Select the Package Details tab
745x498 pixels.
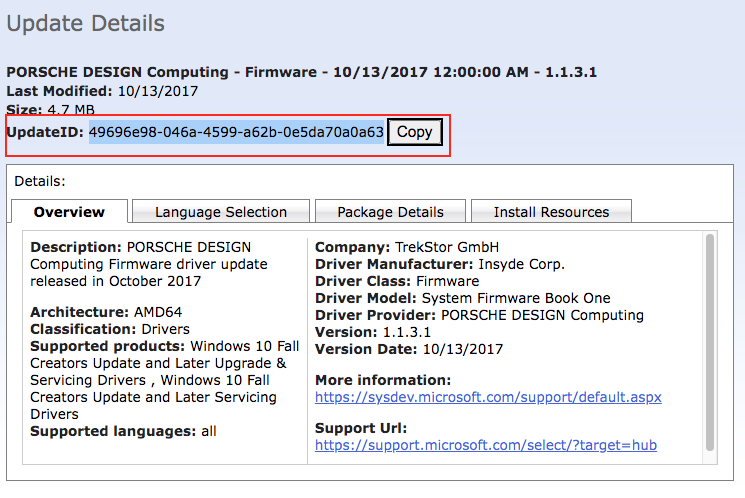tap(390, 212)
